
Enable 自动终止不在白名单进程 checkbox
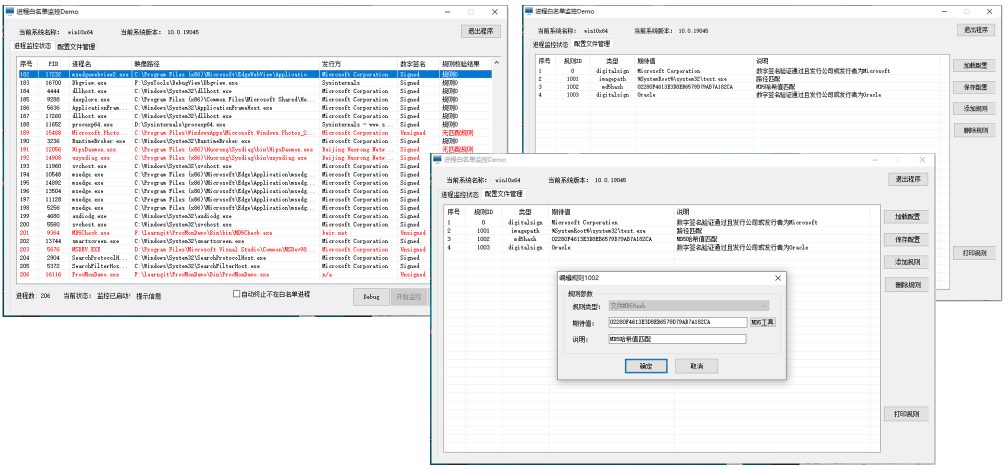(x=237, y=294)
